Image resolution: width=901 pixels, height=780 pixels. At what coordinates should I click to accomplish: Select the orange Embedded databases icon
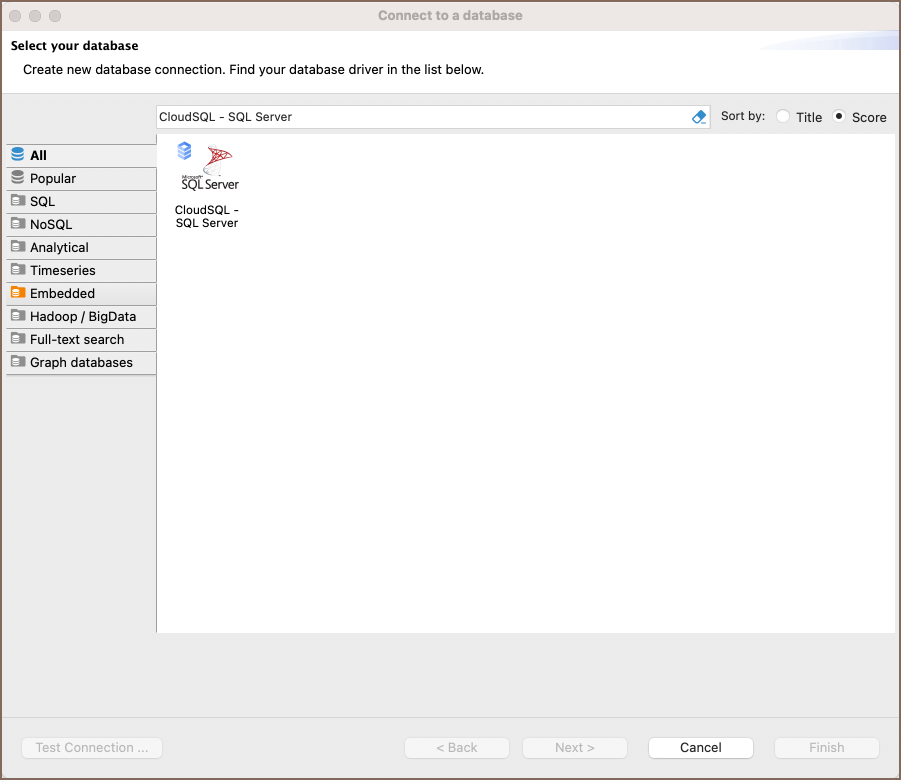20,293
